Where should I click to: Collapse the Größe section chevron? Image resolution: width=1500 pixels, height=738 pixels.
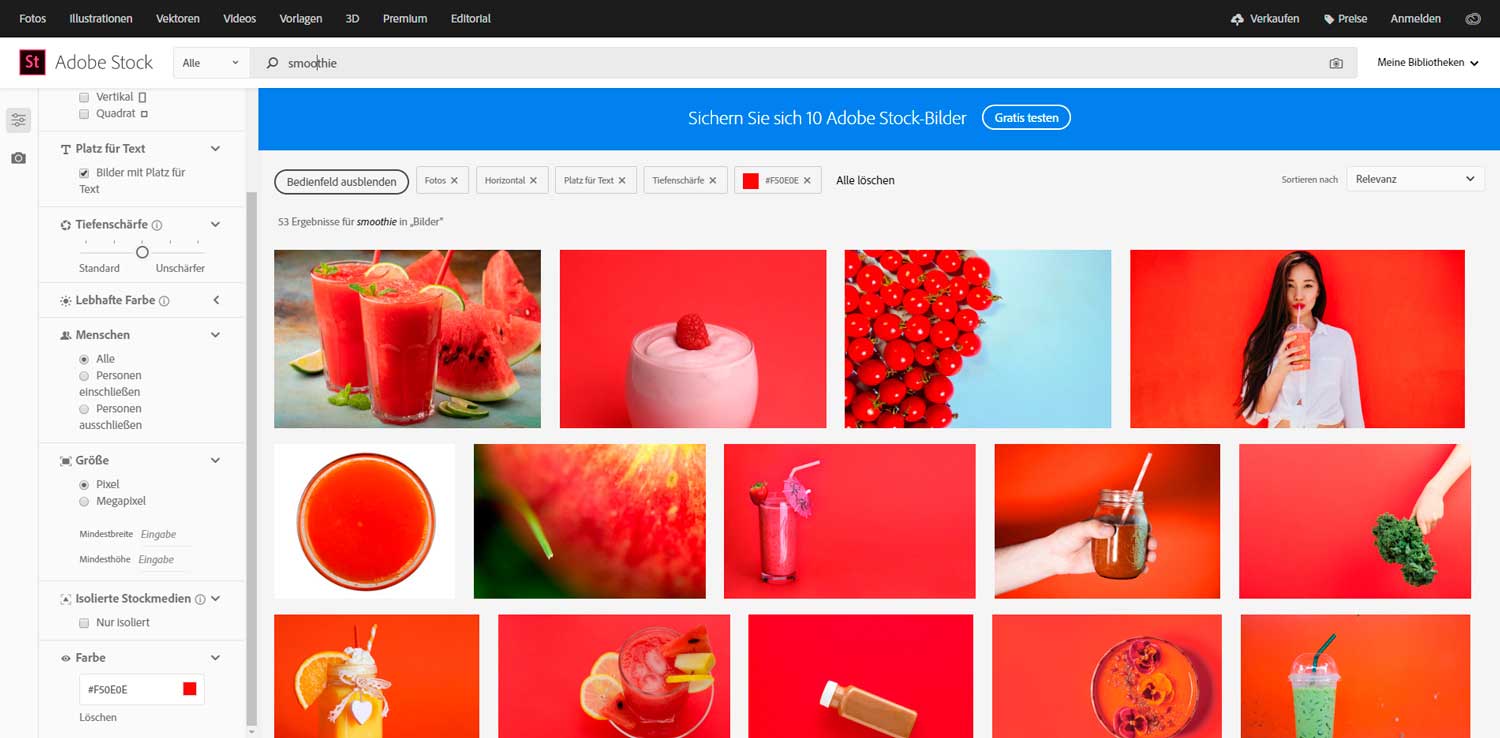click(215, 461)
